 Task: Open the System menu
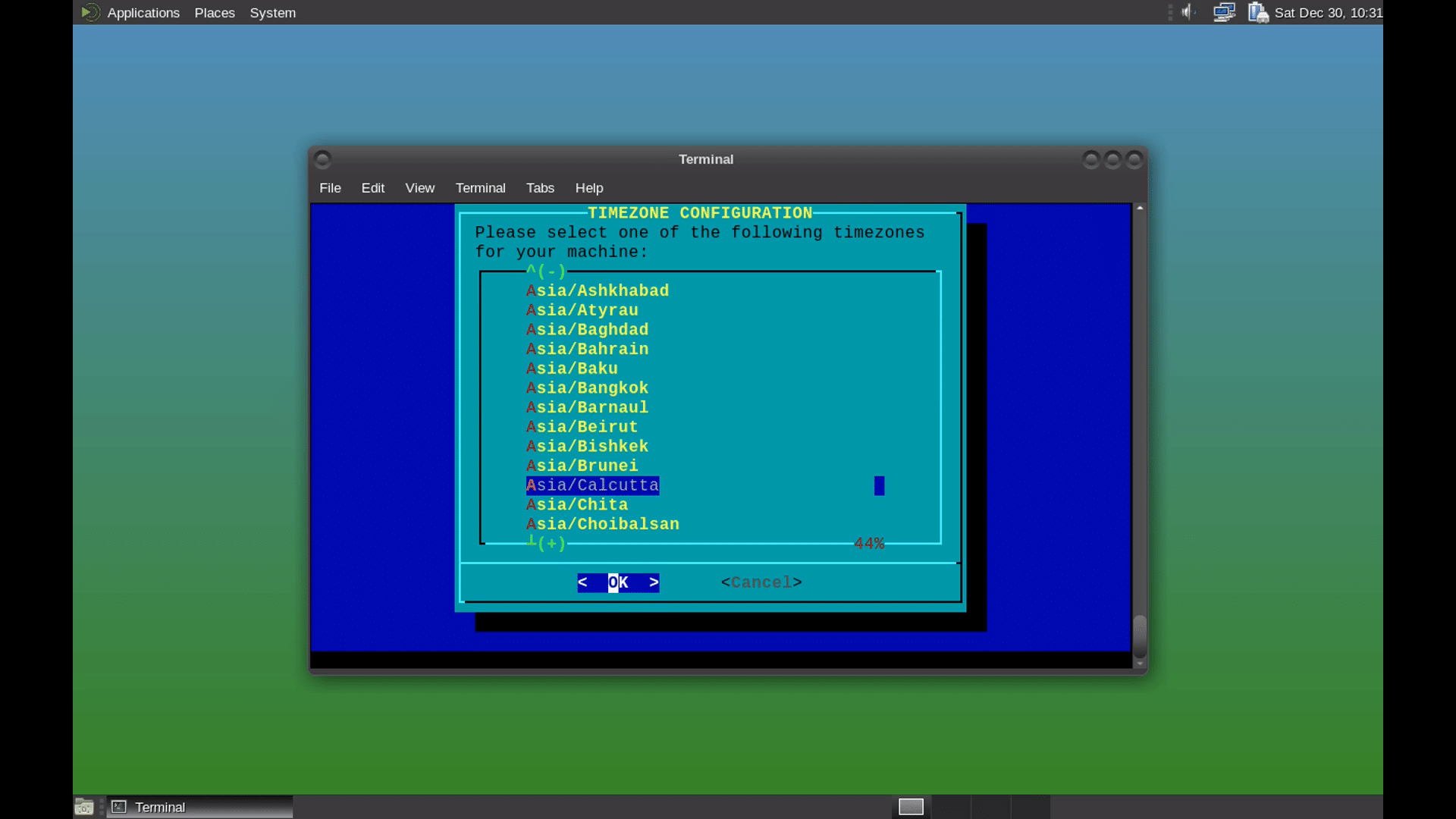pyautogui.click(x=272, y=13)
